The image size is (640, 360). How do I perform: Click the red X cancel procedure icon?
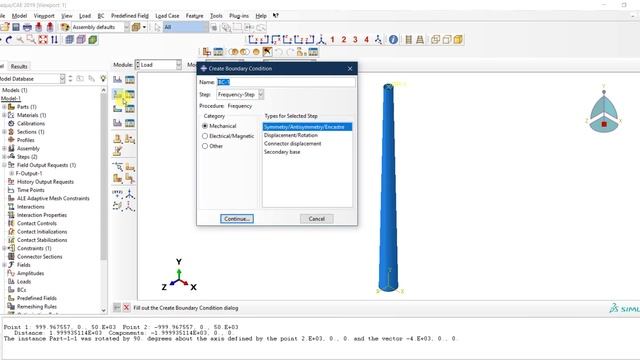click(127, 307)
